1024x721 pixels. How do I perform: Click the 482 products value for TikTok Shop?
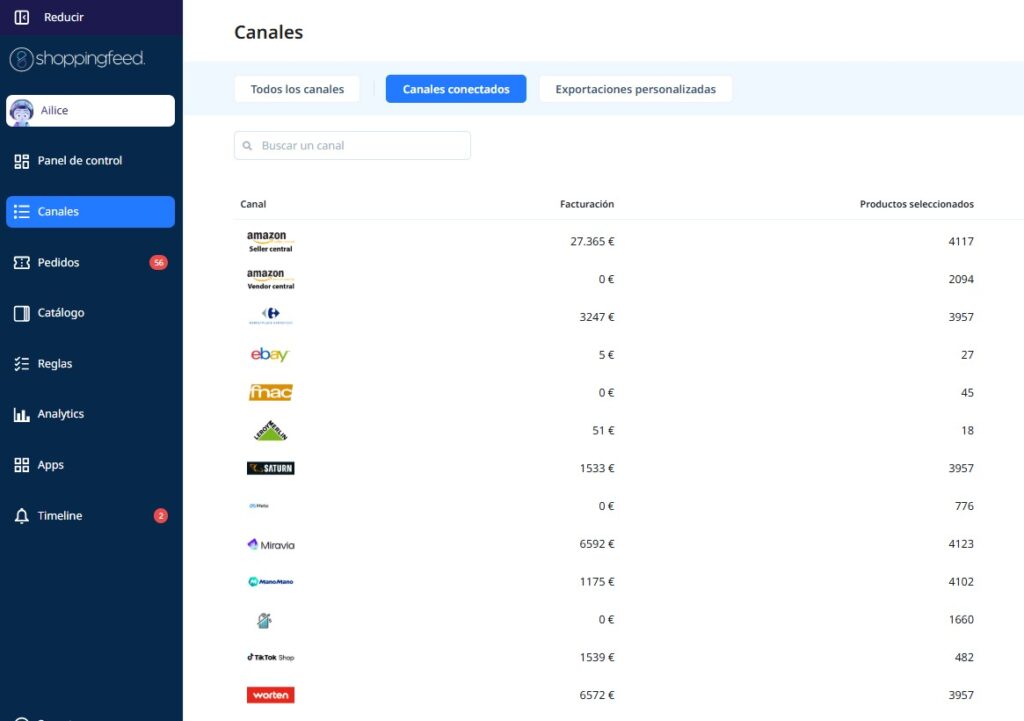coord(964,657)
